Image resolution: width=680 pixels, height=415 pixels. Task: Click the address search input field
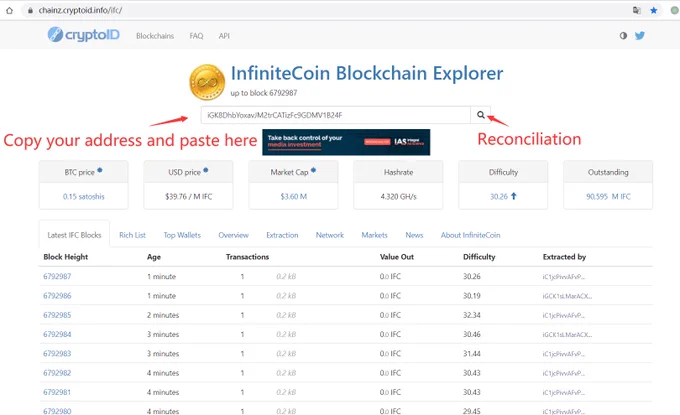click(336, 115)
